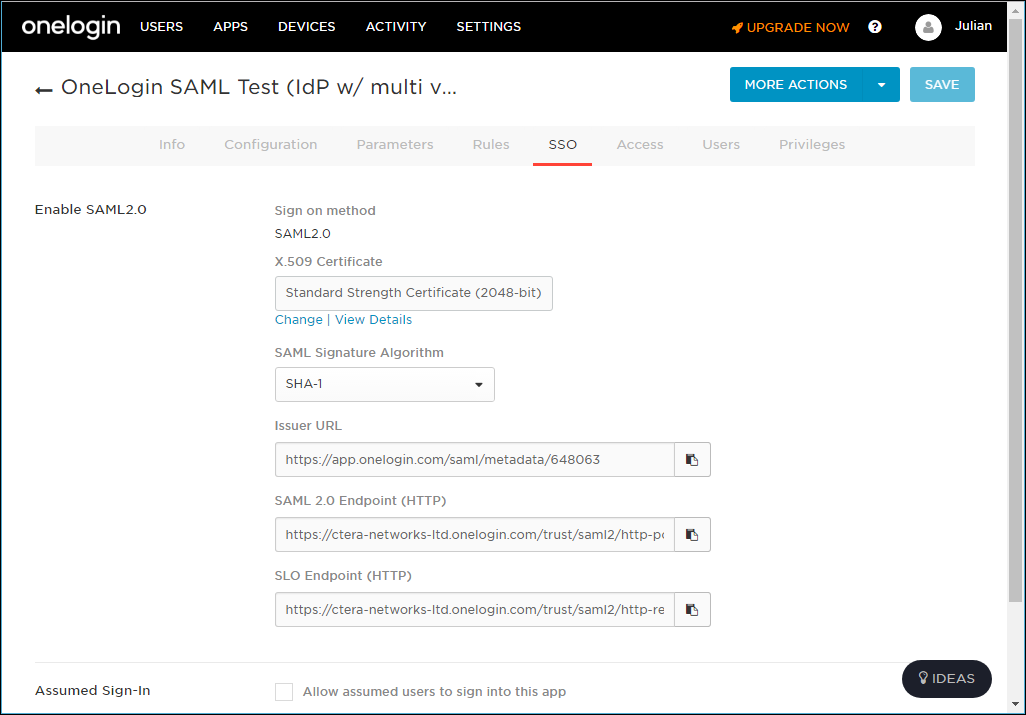Viewport: 1026px width, 715px height.
Task: Click the Change certificate link
Action: click(298, 320)
